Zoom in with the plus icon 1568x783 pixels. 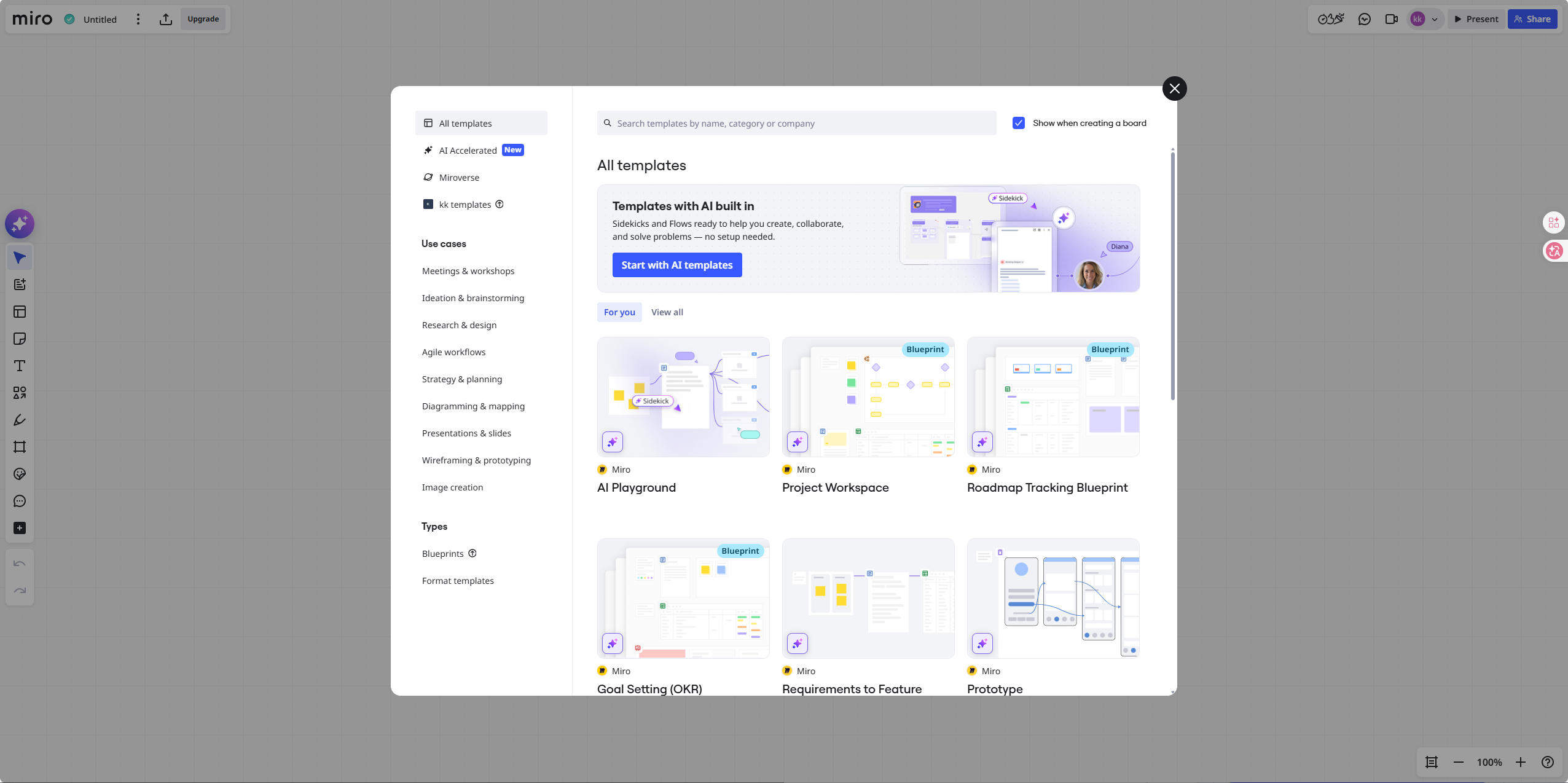pyautogui.click(x=1521, y=762)
